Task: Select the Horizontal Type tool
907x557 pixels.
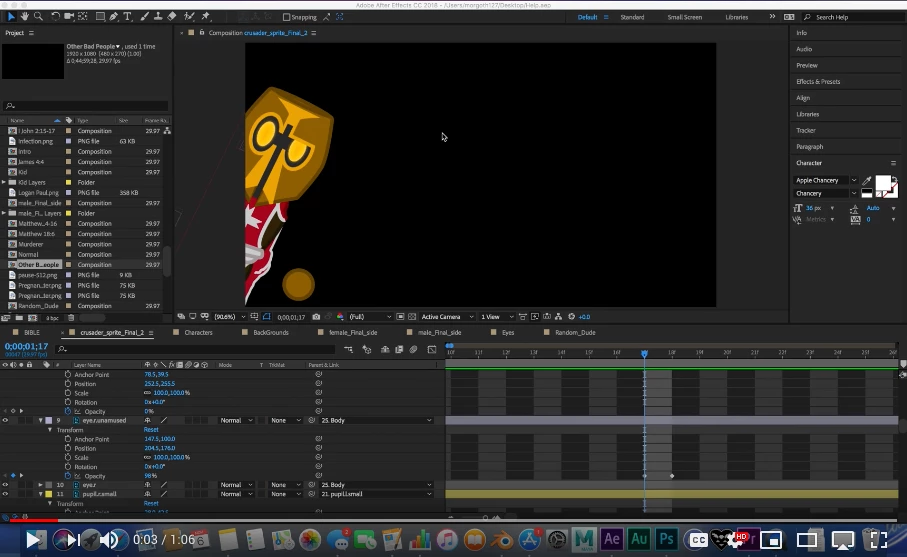Action: [x=127, y=17]
